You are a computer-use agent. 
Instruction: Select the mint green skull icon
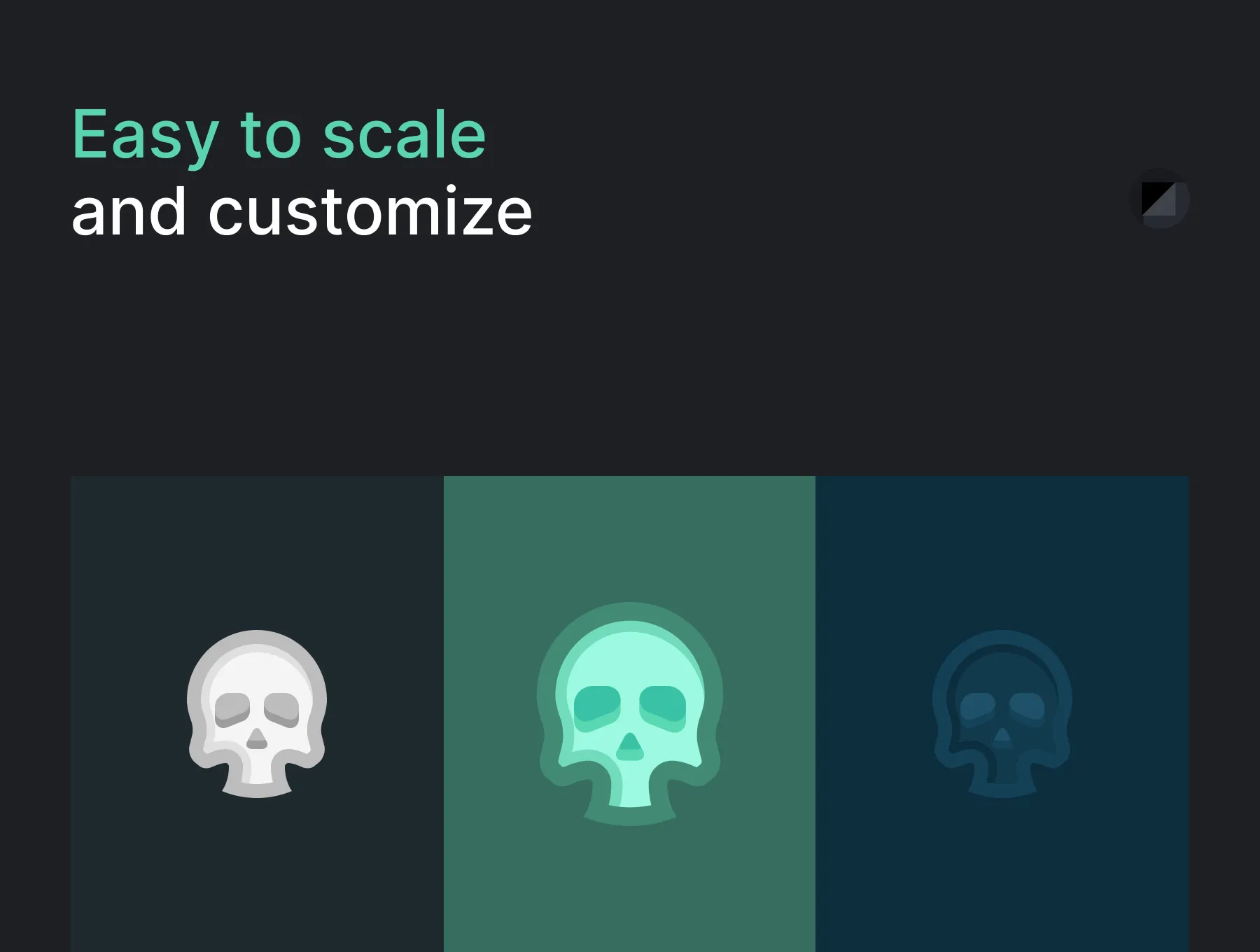630,714
